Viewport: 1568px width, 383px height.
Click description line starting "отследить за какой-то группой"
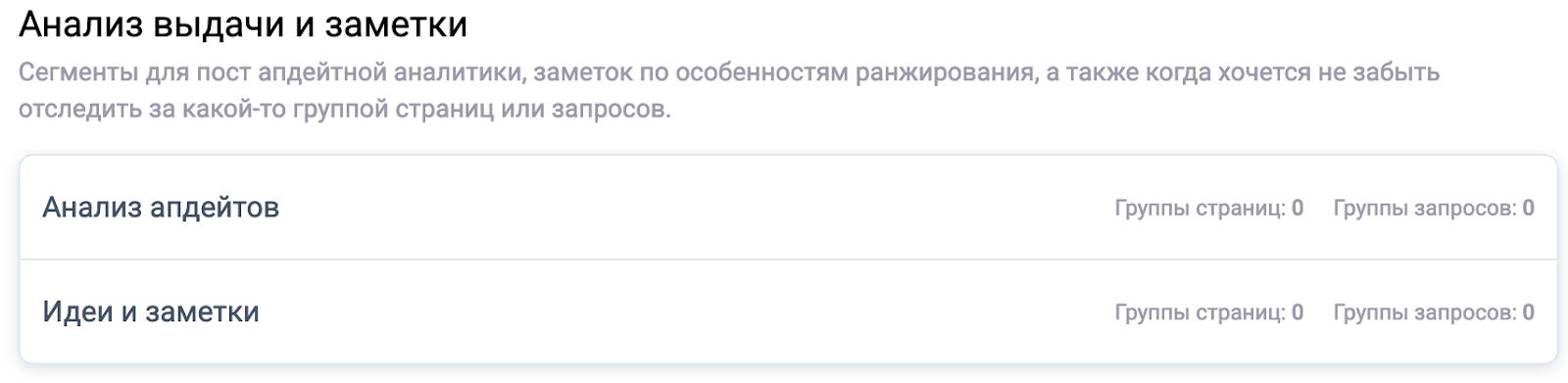[x=345, y=109]
